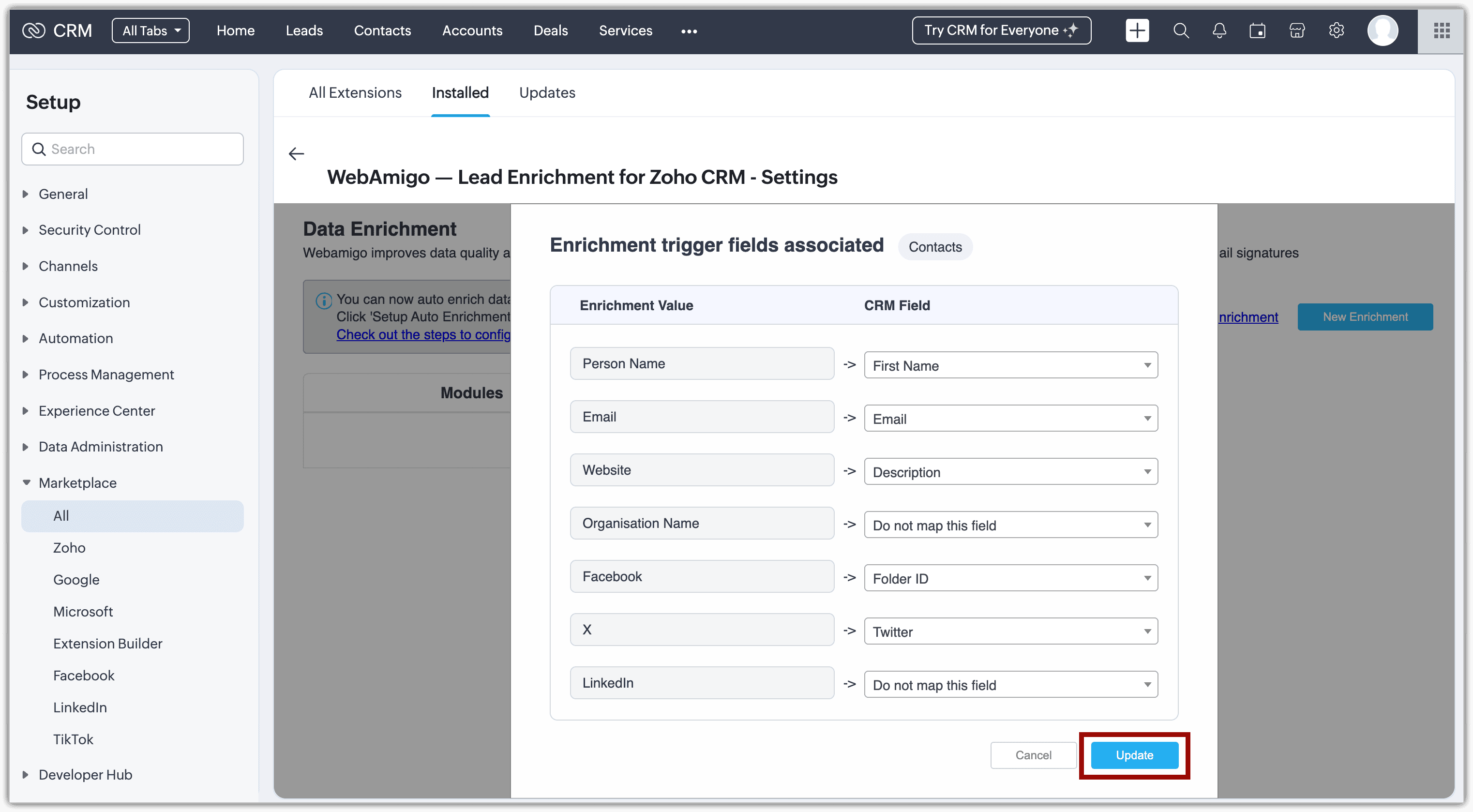Click the apps grid launcher icon
1473x812 pixels.
(1442, 30)
